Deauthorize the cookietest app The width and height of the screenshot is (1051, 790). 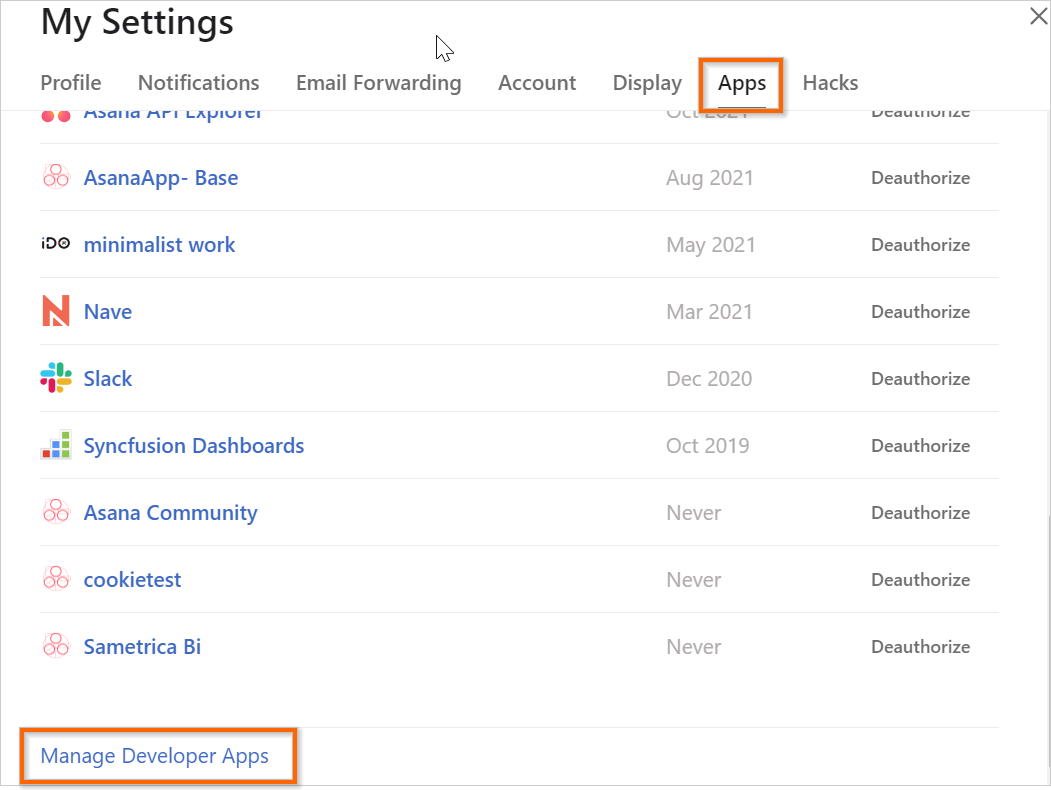920,580
